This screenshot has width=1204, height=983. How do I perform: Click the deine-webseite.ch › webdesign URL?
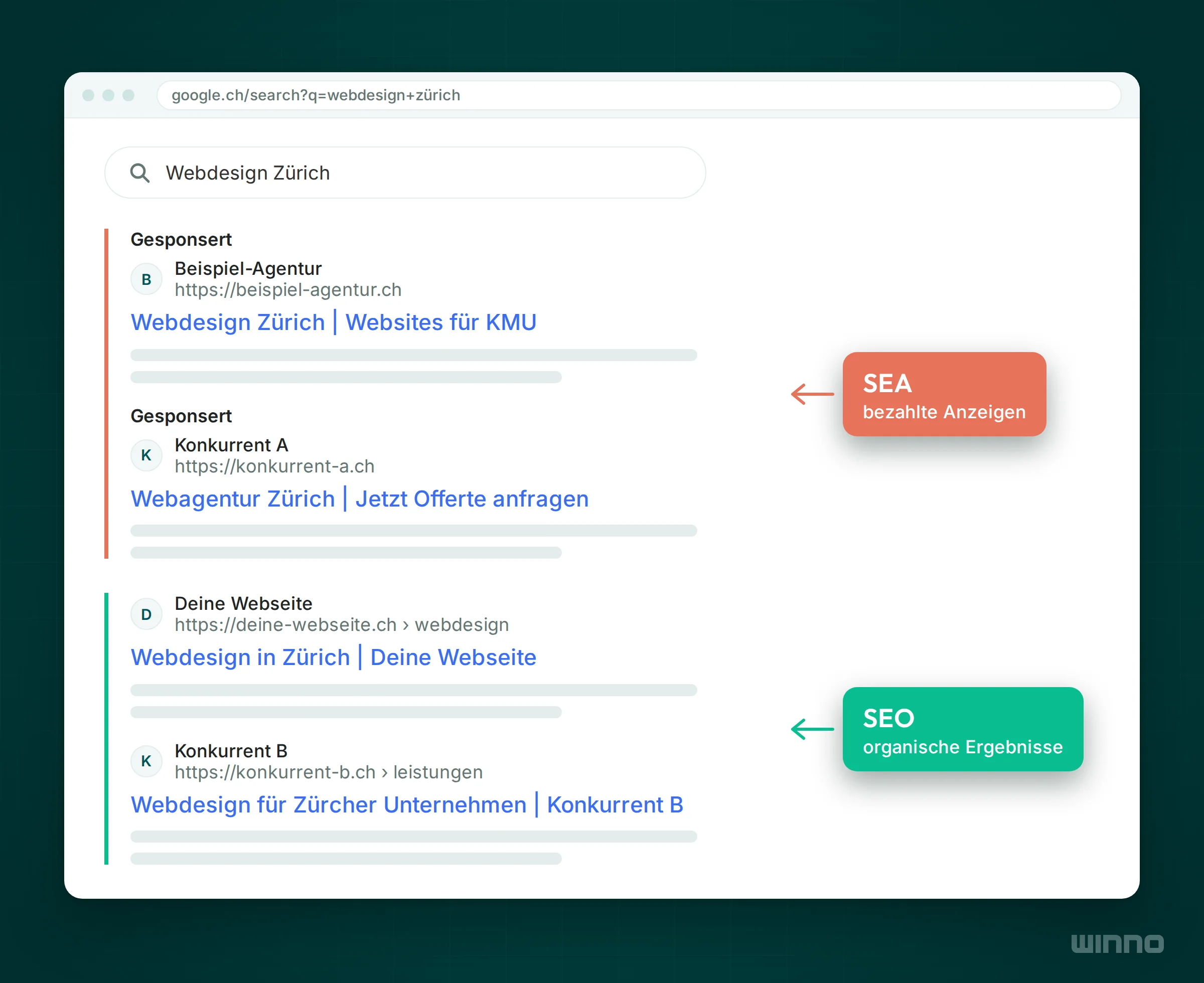tap(342, 625)
